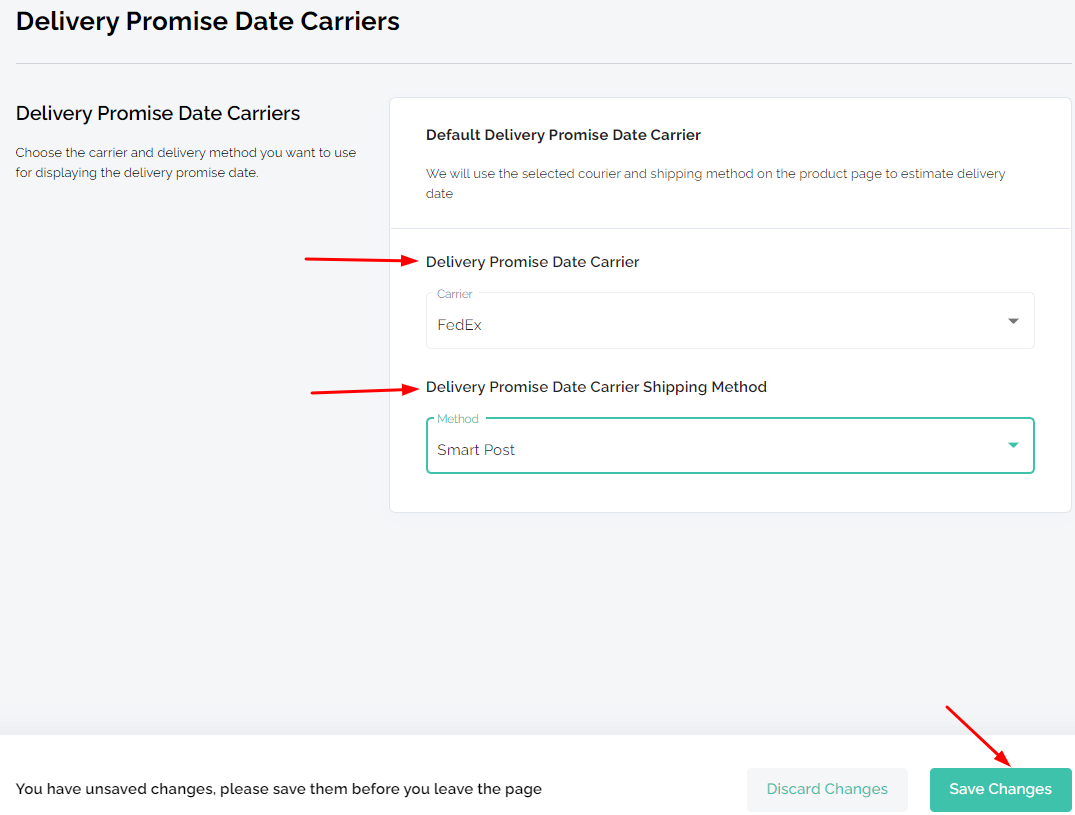1075x815 pixels.
Task: Click the small Carrier field label
Action: coord(455,294)
